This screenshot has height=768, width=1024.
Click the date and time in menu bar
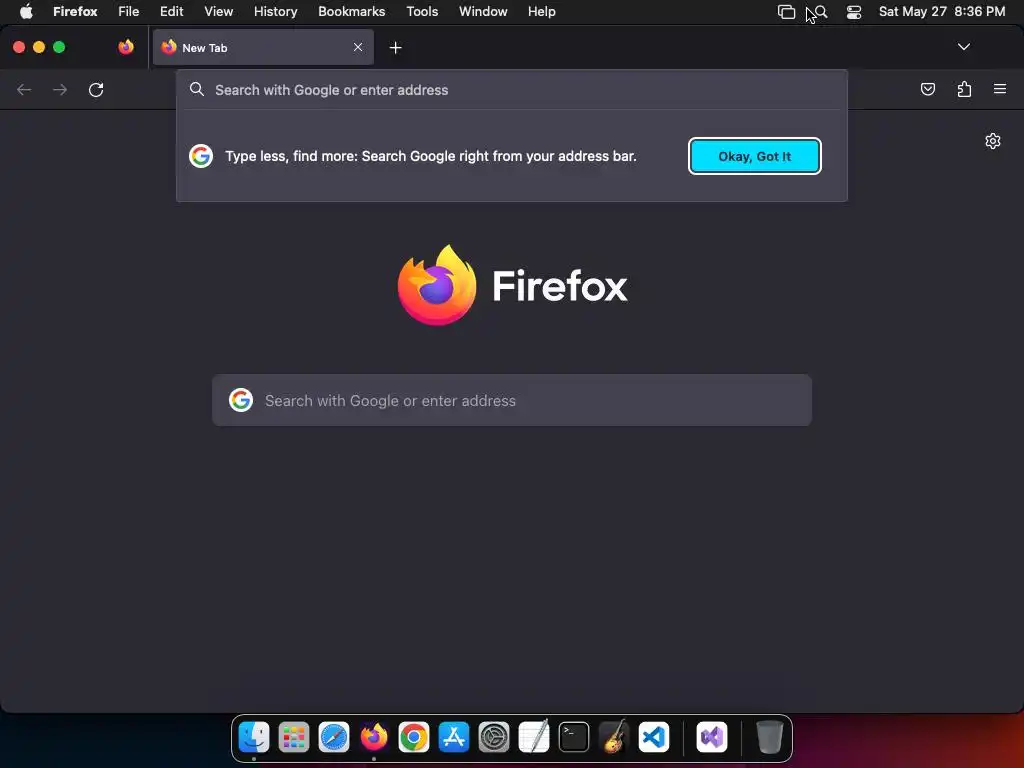(942, 12)
